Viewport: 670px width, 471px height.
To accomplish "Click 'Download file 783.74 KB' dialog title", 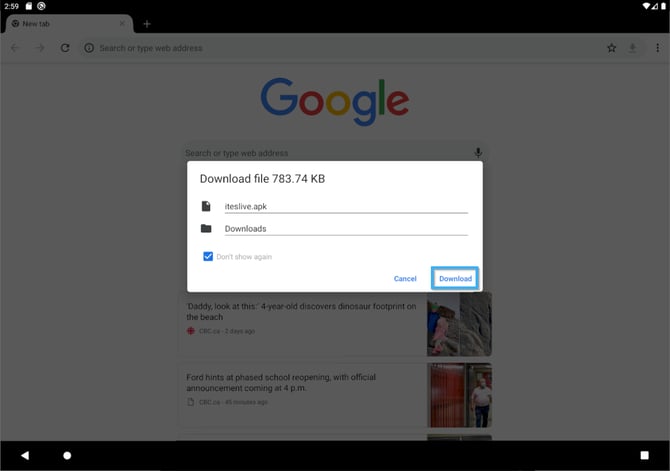I will 262,179.
